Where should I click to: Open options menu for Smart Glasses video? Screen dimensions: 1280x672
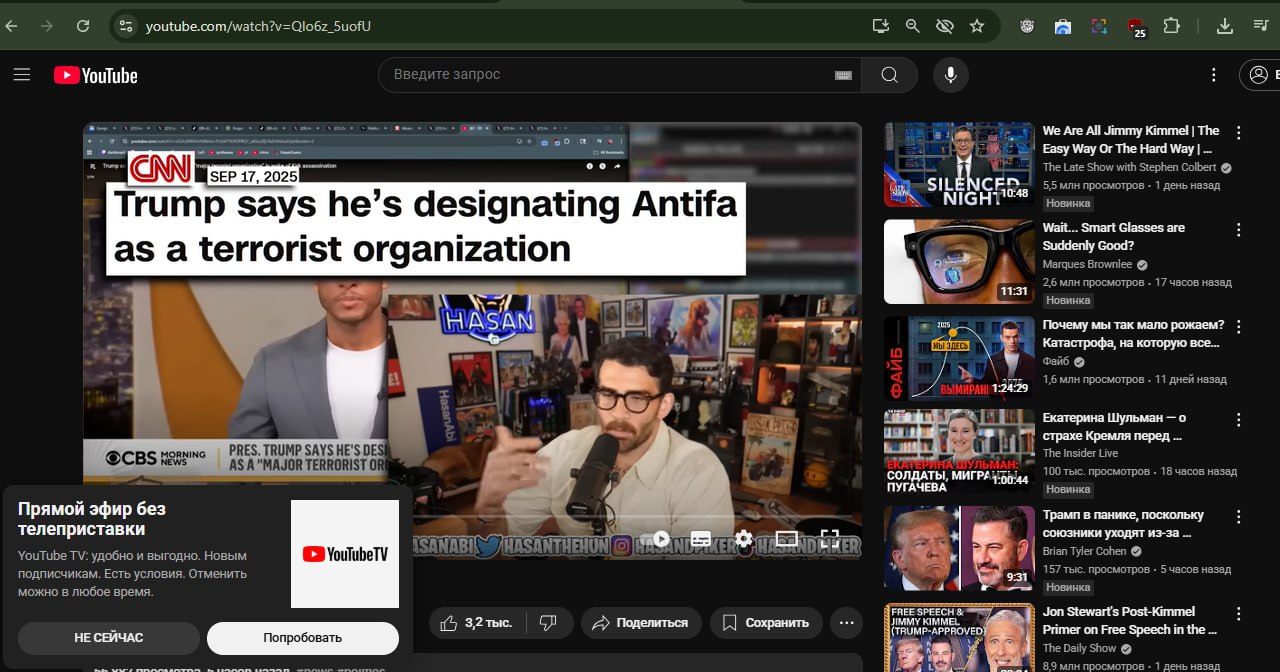coord(1239,229)
